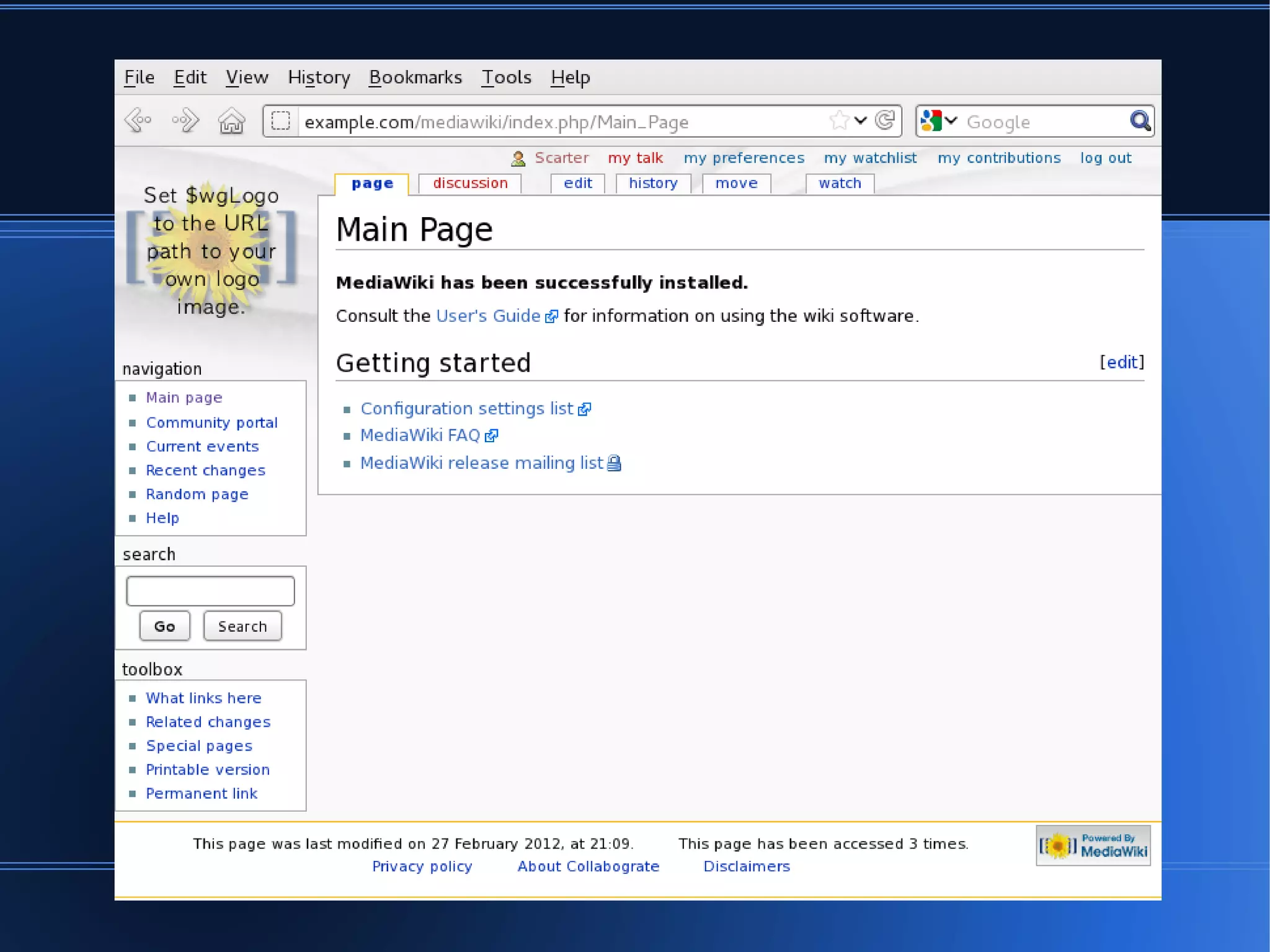Open the Bookmarks menu
The image size is (1270, 952).
pos(415,78)
